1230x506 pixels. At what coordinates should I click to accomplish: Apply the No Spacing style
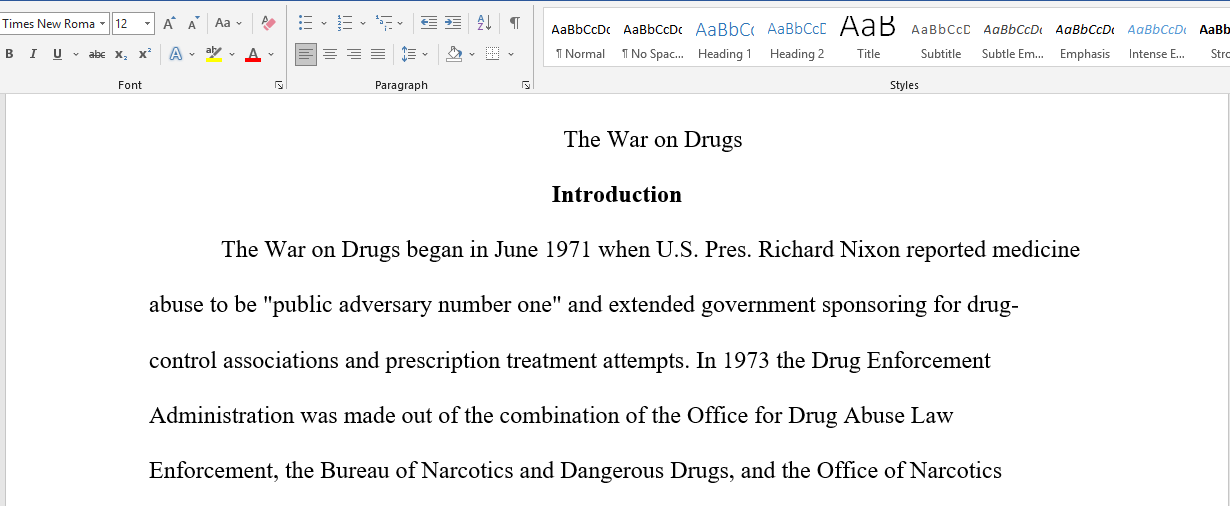pos(653,40)
